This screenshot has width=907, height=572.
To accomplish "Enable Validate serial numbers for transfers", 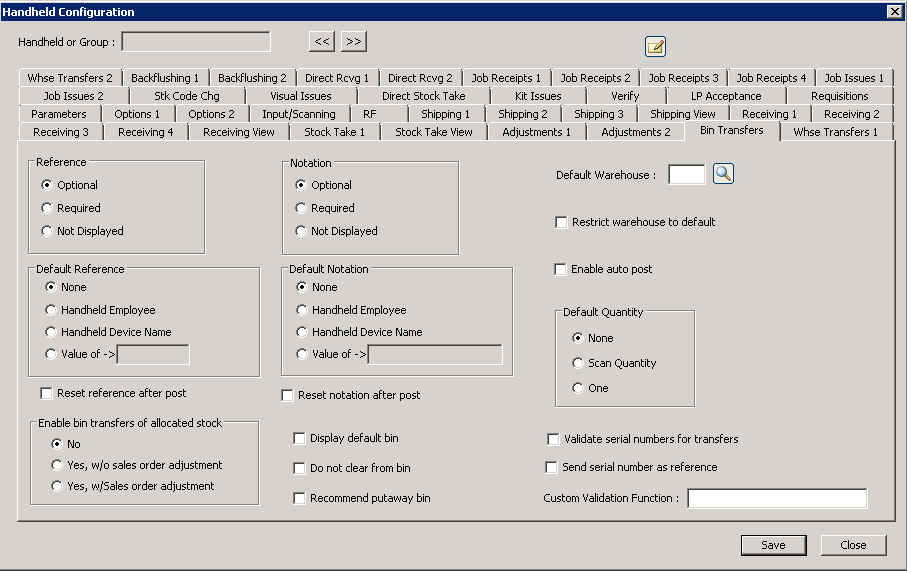I will [x=553, y=439].
